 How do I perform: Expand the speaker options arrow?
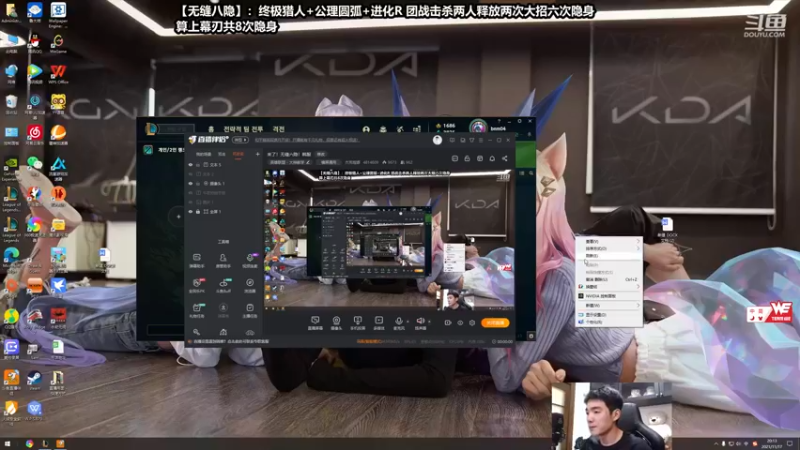click(x=429, y=321)
